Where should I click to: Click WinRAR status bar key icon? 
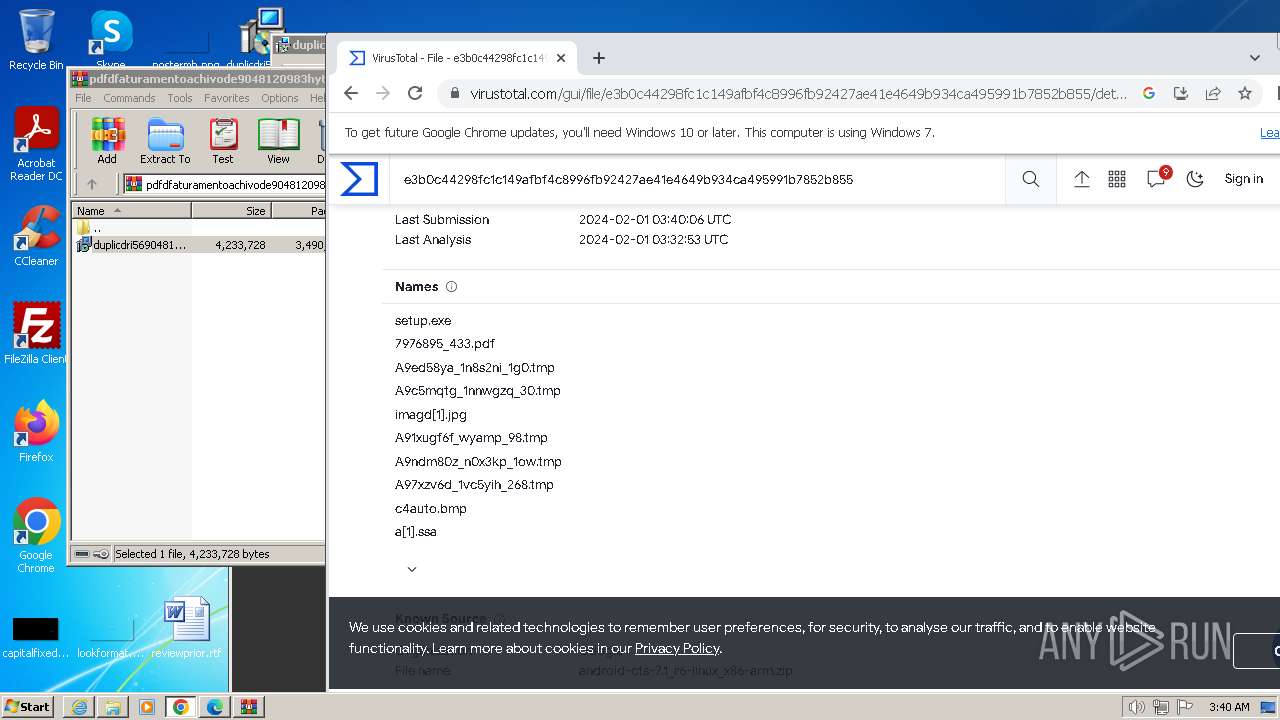[101, 554]
